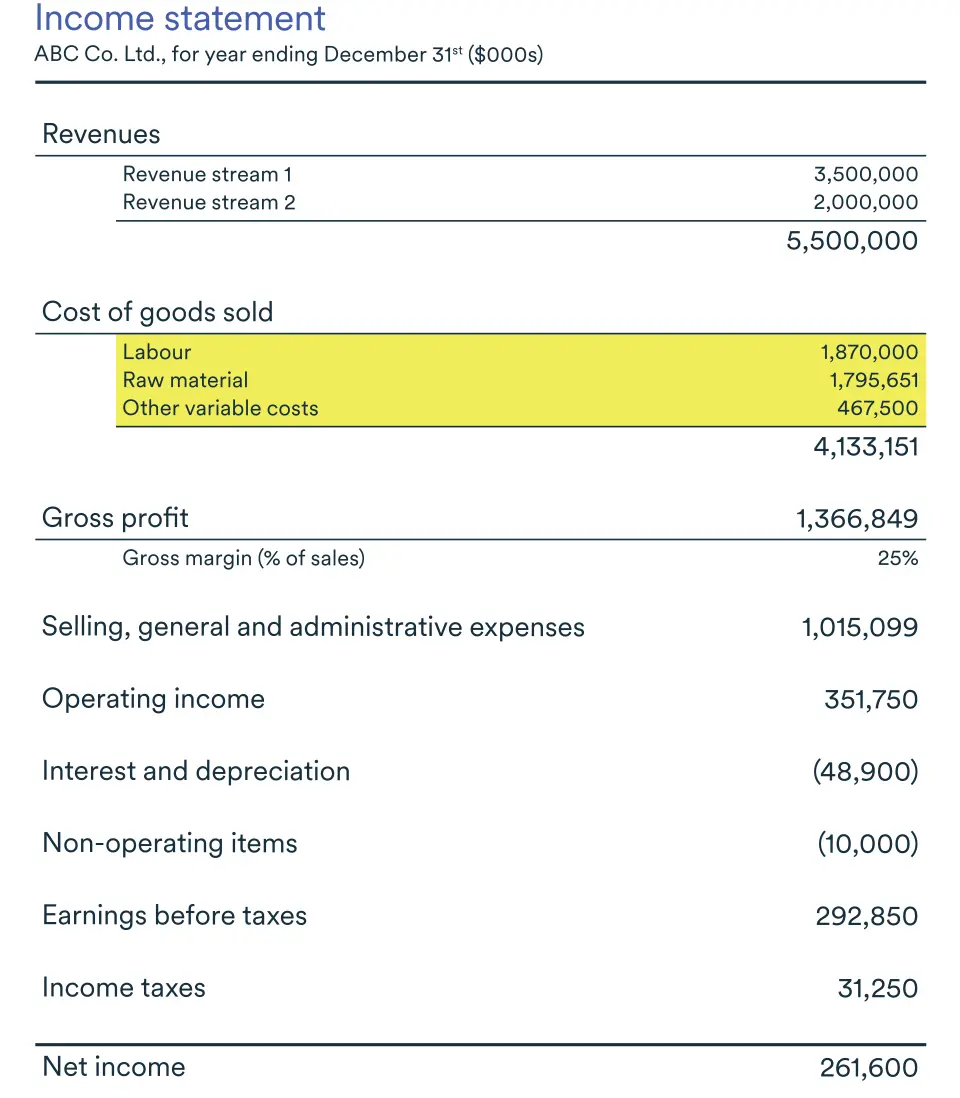Select the cost total 4,133,151
Image resolution: width=960 pixels, height=1098 pixels.
point(866,446)
